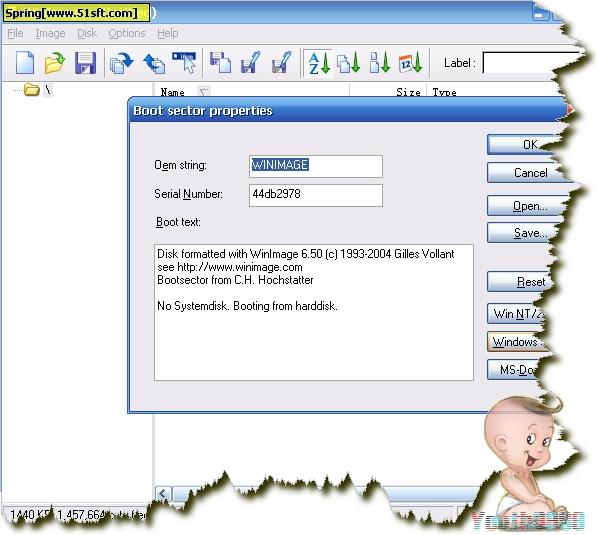Screen dimensions: 599x535
Task: Open the File menu
Action: [15, 34]
